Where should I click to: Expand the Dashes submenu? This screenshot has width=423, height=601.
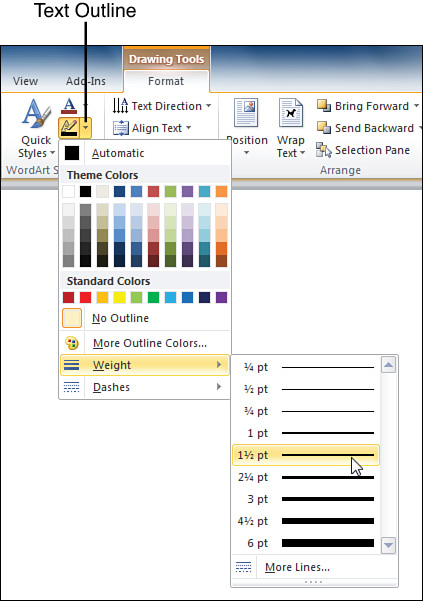[x=145, y=387]
